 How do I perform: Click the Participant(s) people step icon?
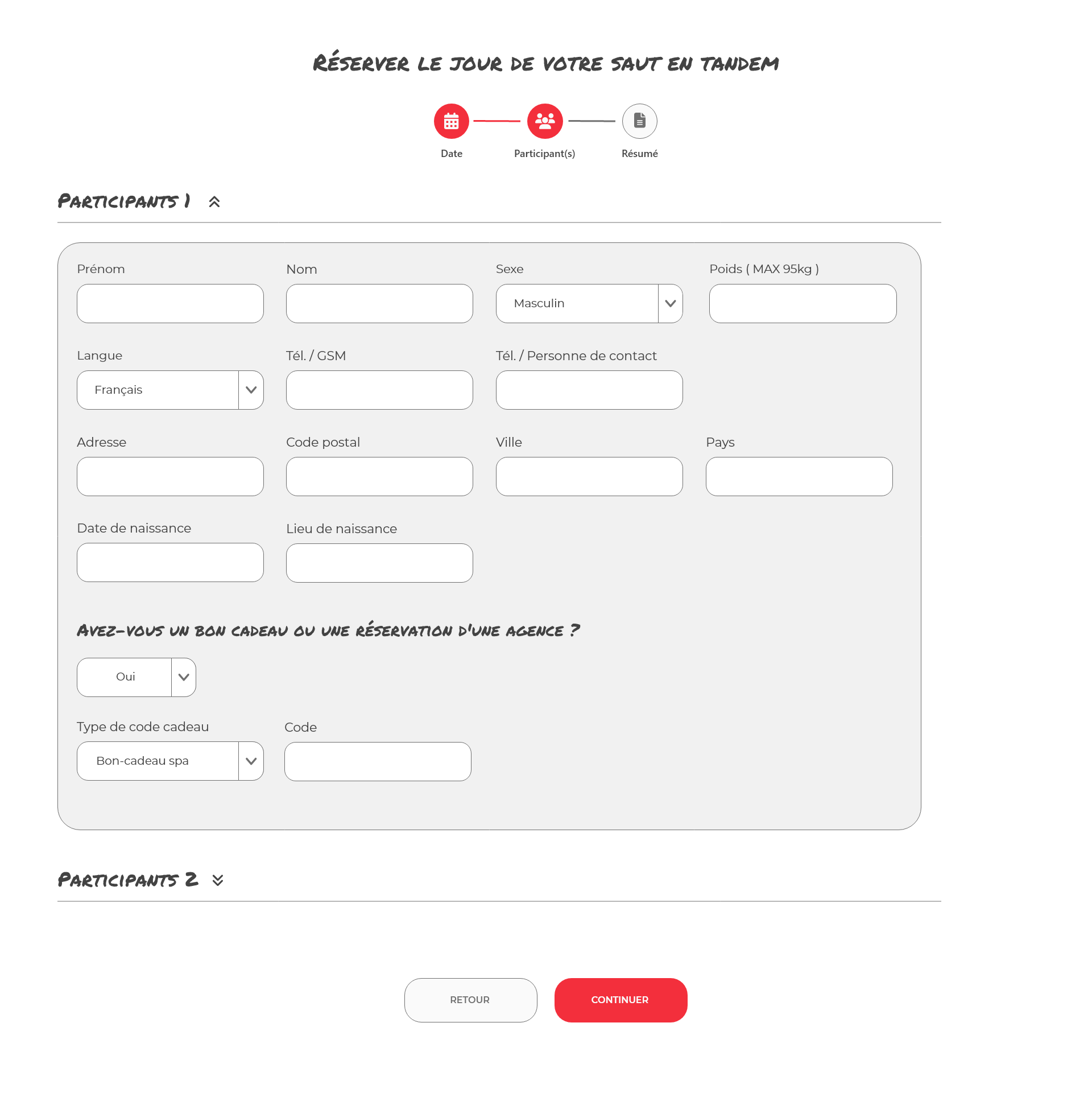[544, 121]
